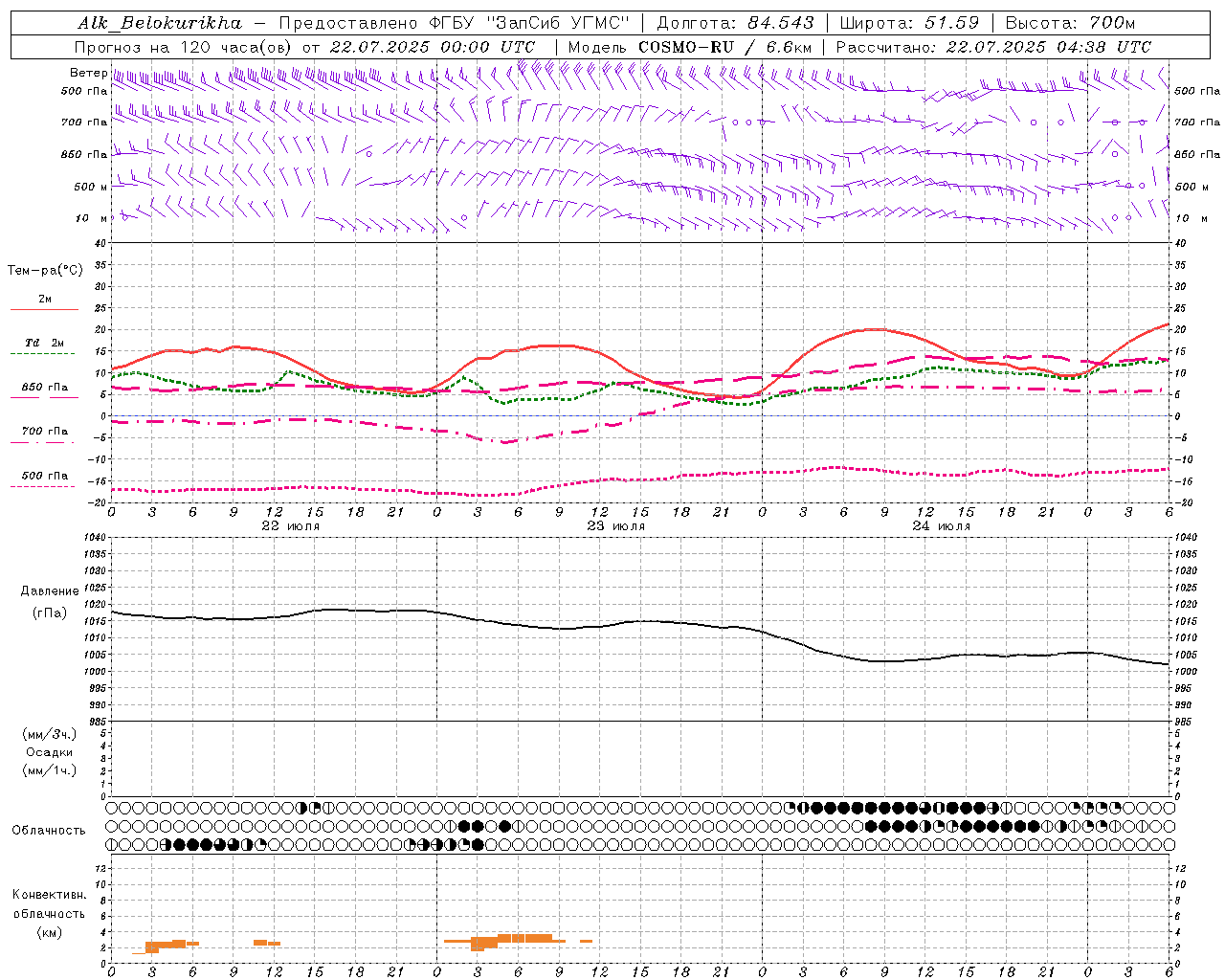Image resolution: width=1225 pixels, height=980 pixels.
Task: Click the 24 июля date label
Action: coord(942,526)
